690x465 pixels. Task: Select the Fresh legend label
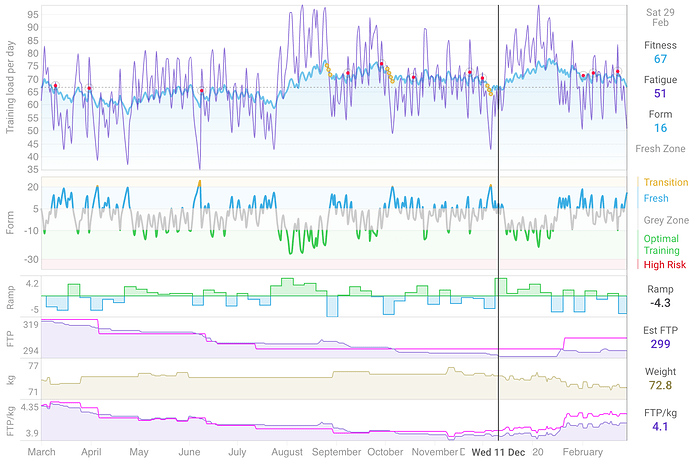pos(656,198)
